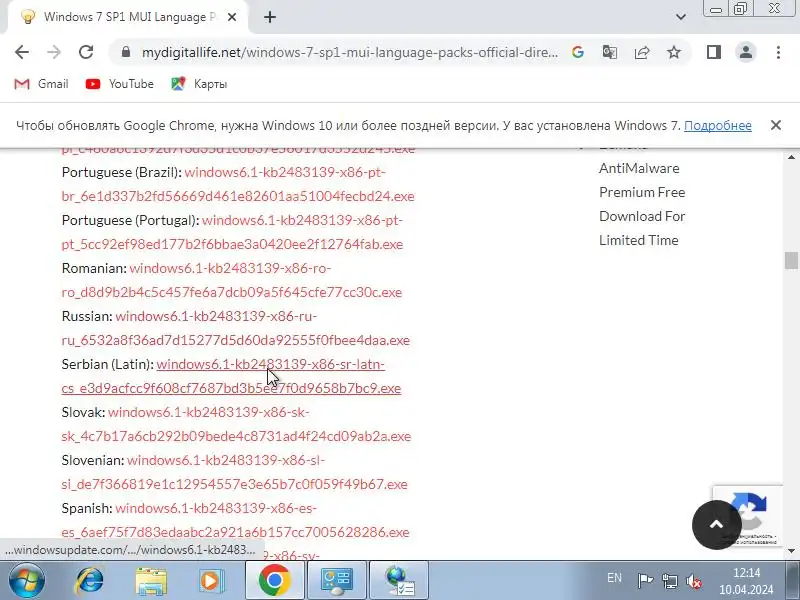Download Portuguese (Brazil) language pack link

tap(238, 184)
